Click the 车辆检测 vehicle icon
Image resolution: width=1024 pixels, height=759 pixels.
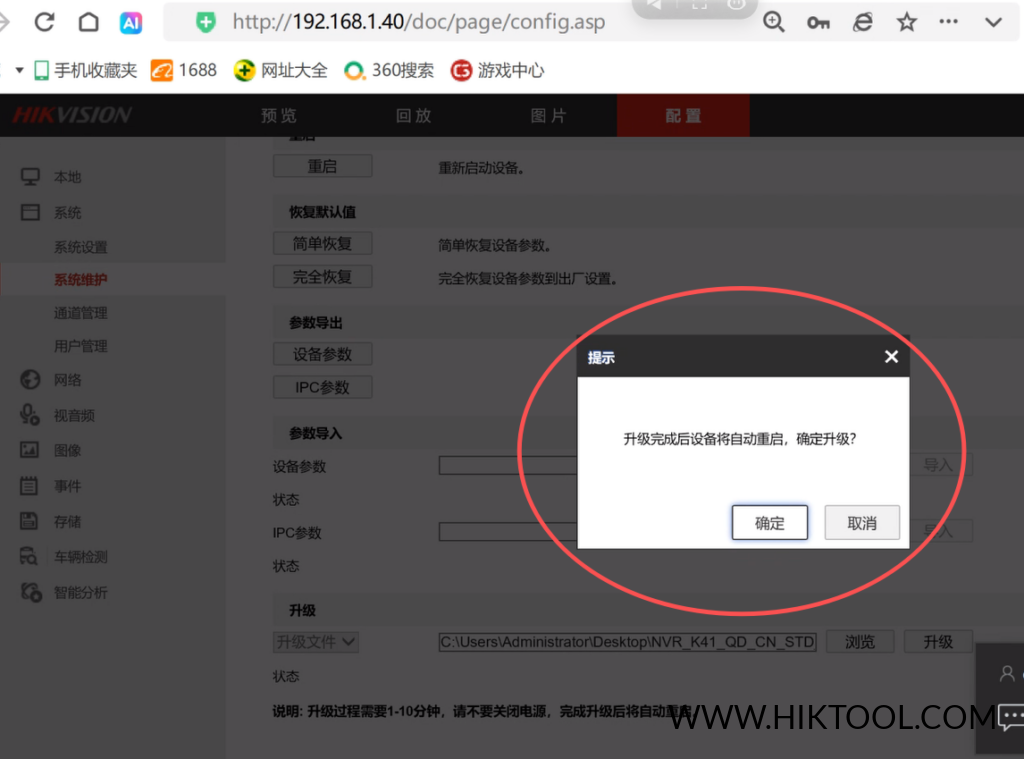[29, 556]
